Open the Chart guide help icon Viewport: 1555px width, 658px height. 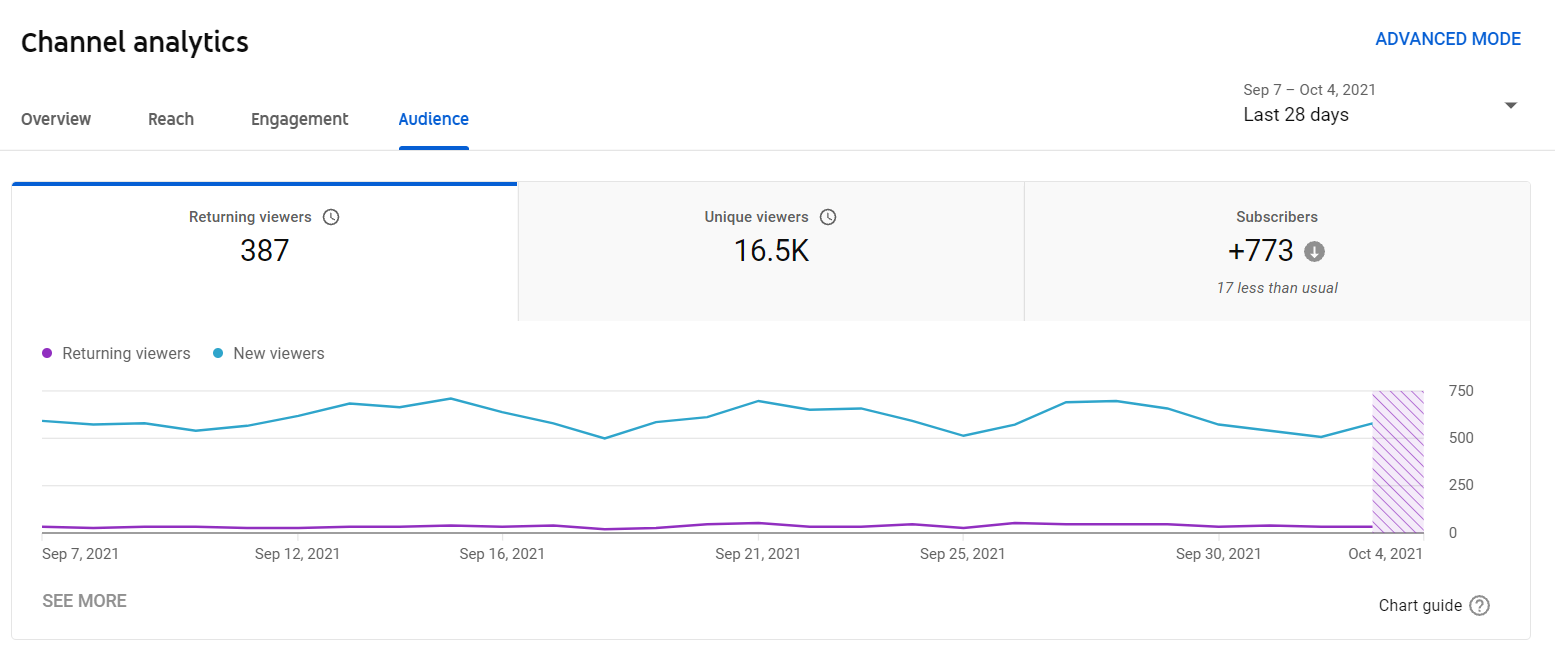1479,605
